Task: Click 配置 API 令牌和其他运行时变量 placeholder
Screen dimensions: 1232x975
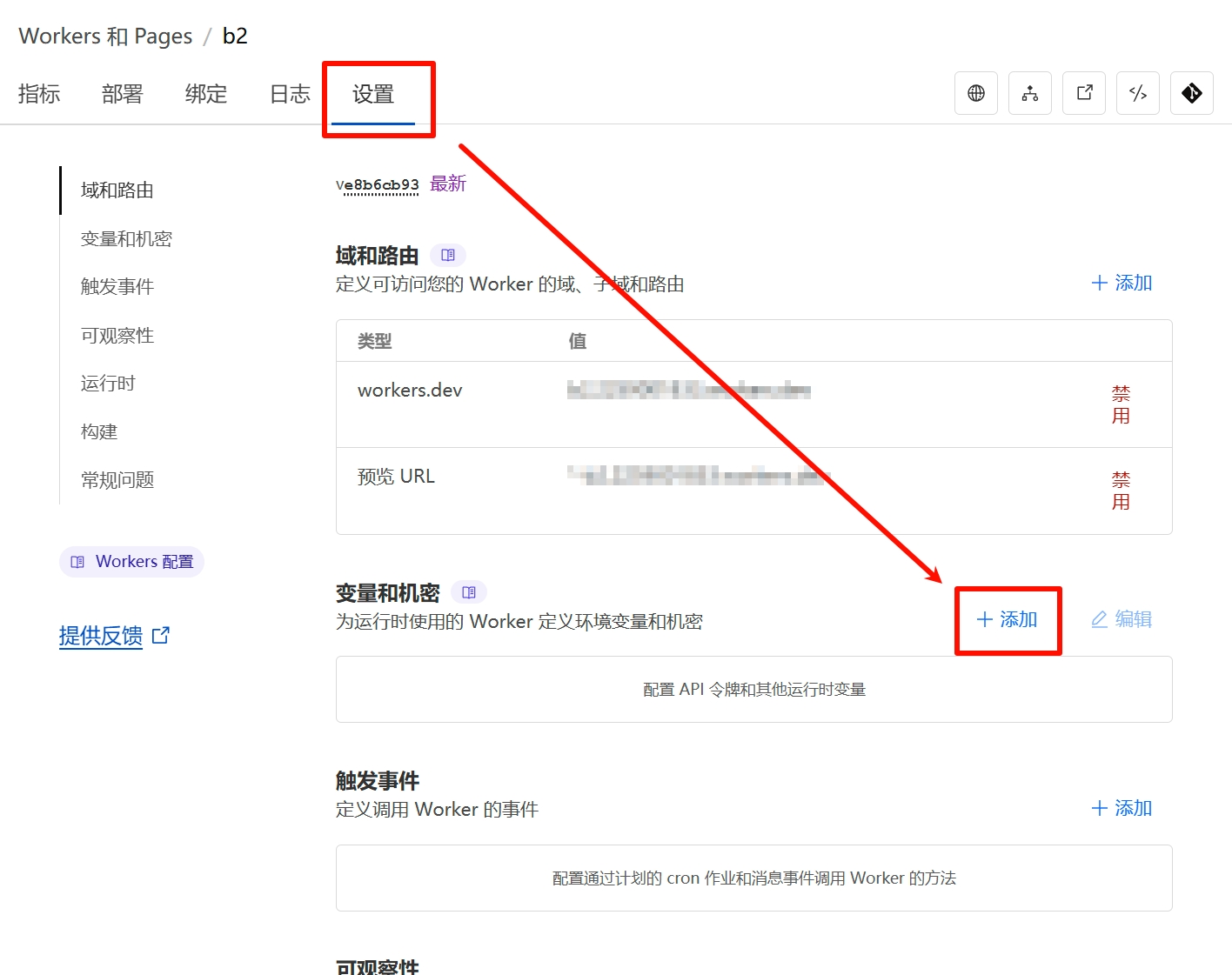Action: click(754, 690)
